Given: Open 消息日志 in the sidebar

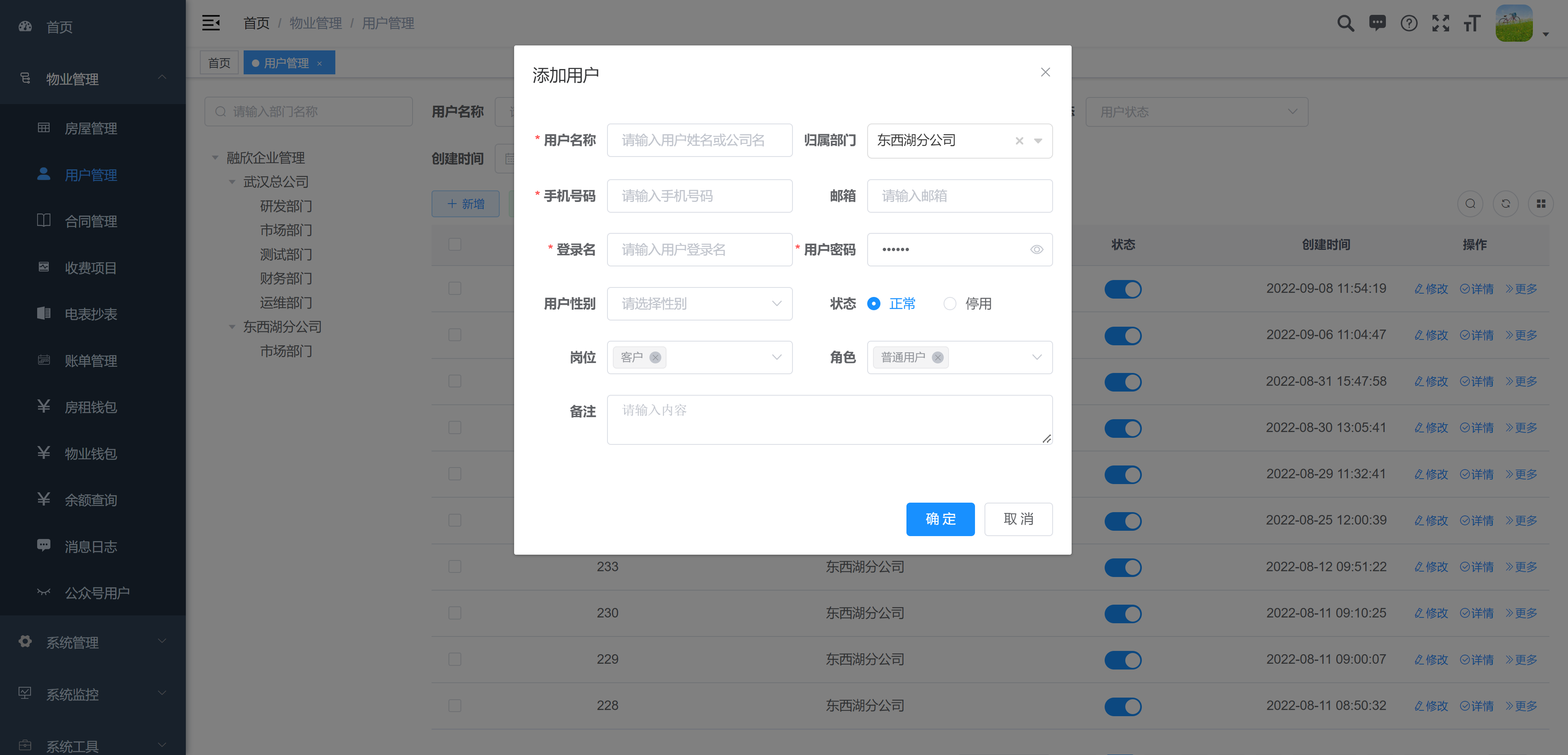Looking at the screenshot, I should (x=93, y=546).
